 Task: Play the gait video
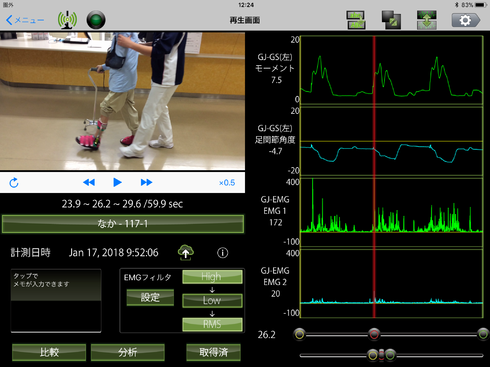pos(117,182)
